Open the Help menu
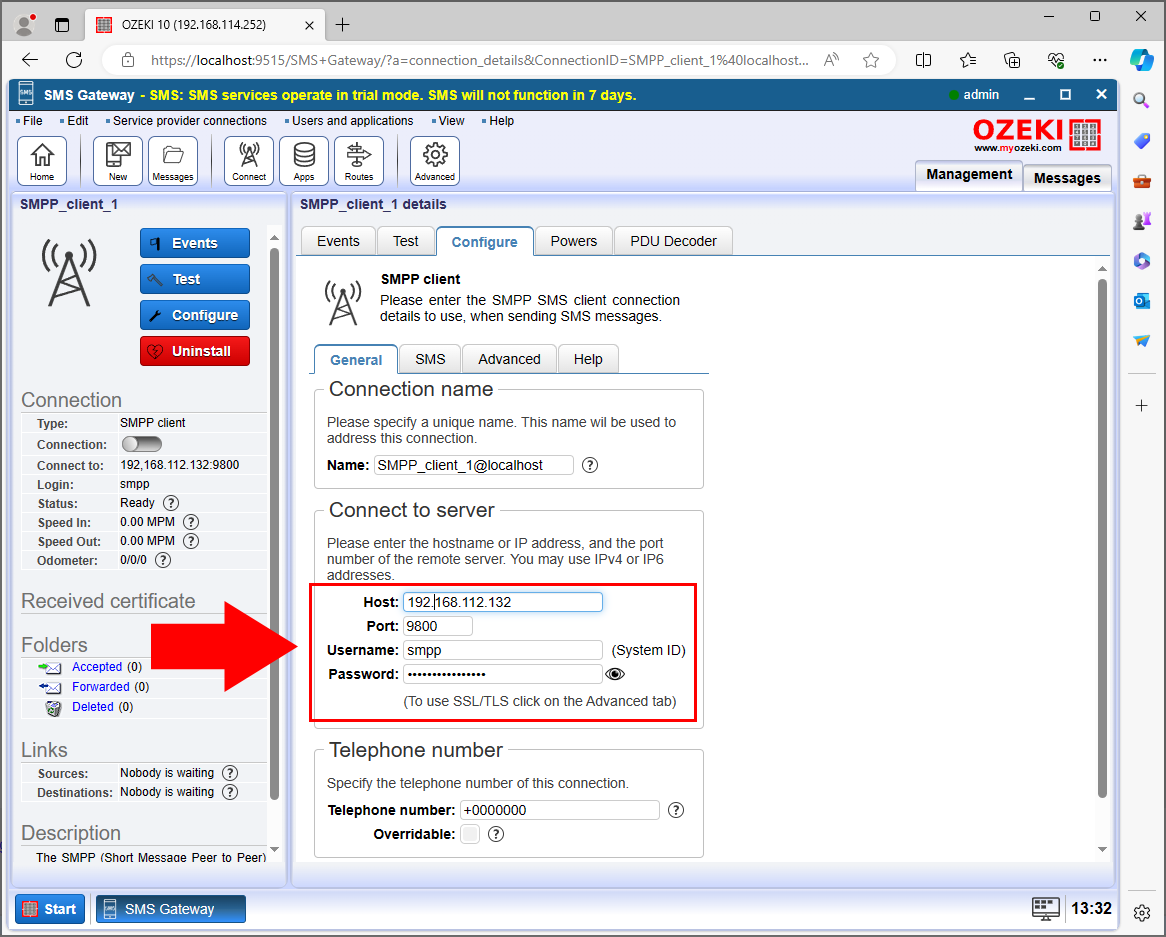The height and width of the screenshot is (937, 1166). (501, 120)
